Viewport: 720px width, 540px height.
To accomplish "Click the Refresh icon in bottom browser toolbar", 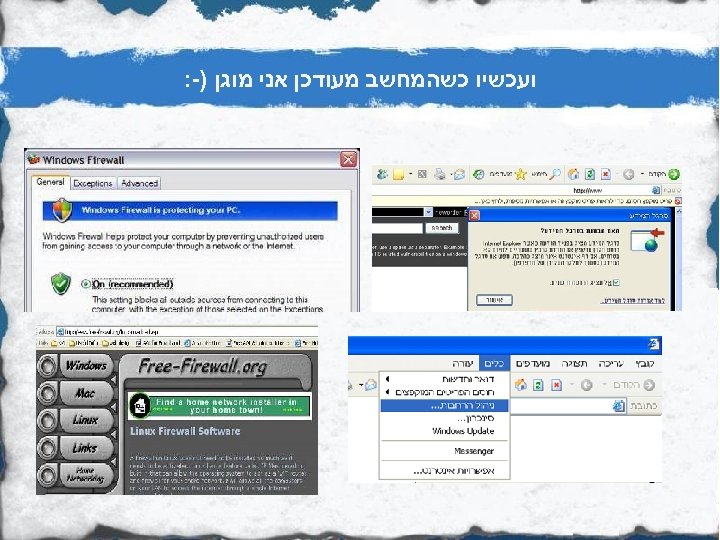I will [538, 385].
